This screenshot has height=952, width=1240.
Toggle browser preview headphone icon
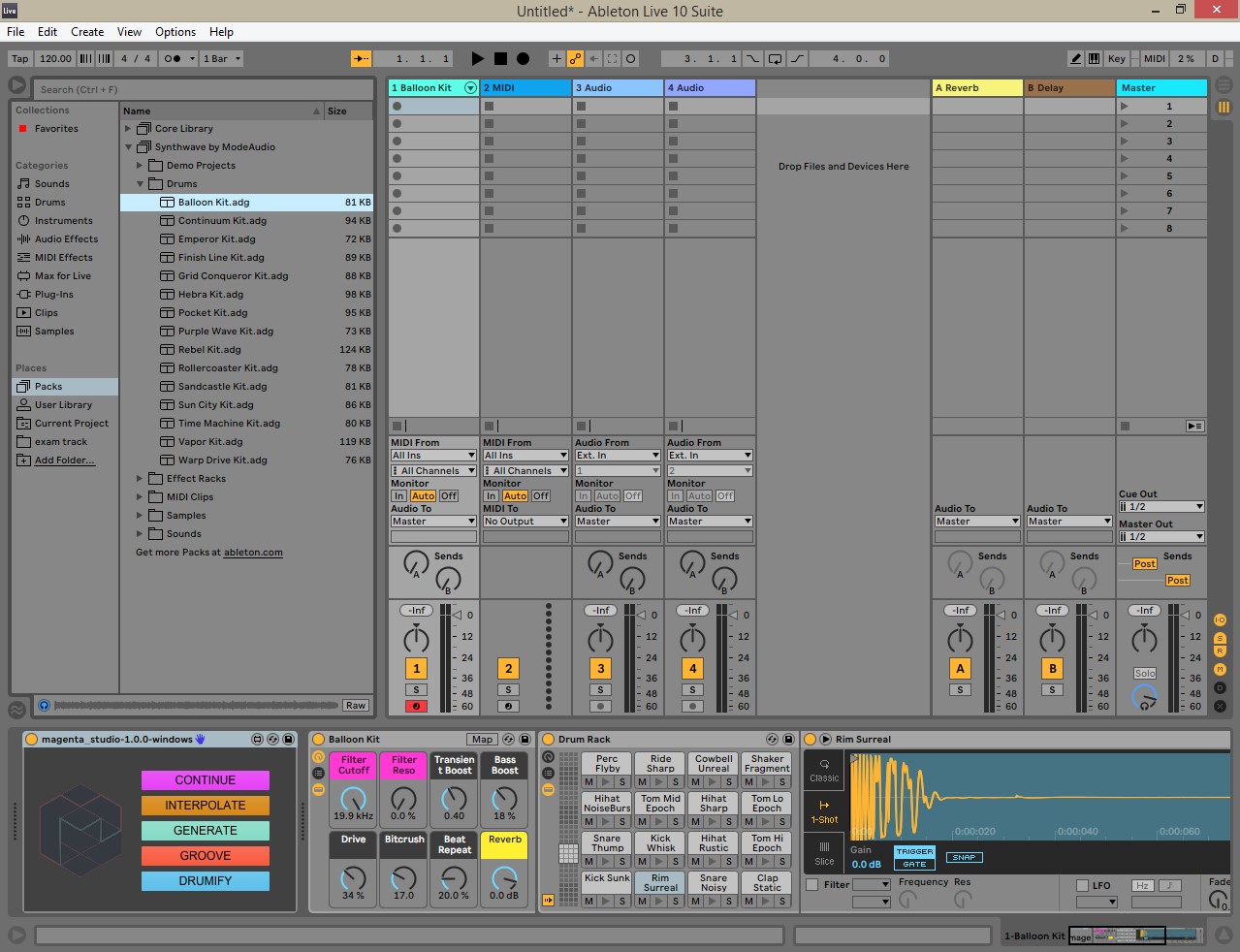pos(44,705)
